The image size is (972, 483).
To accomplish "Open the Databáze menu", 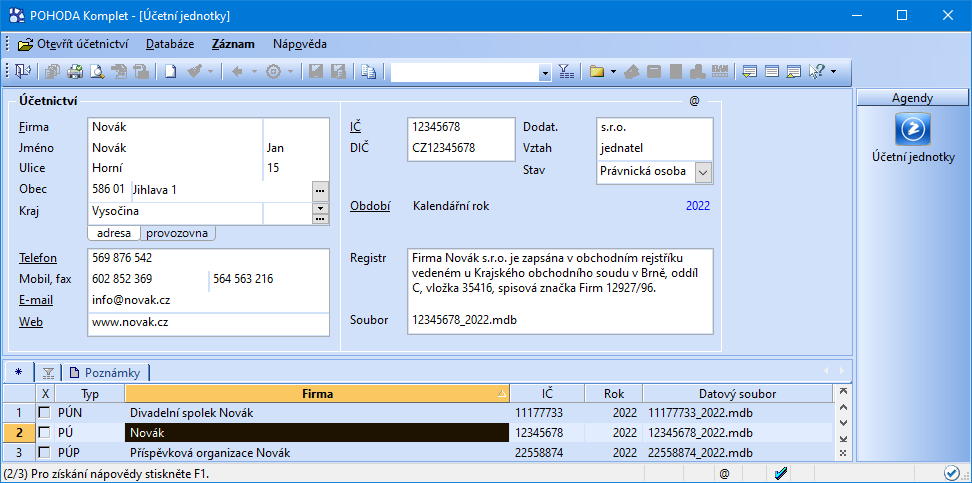I will pos(170,44).
